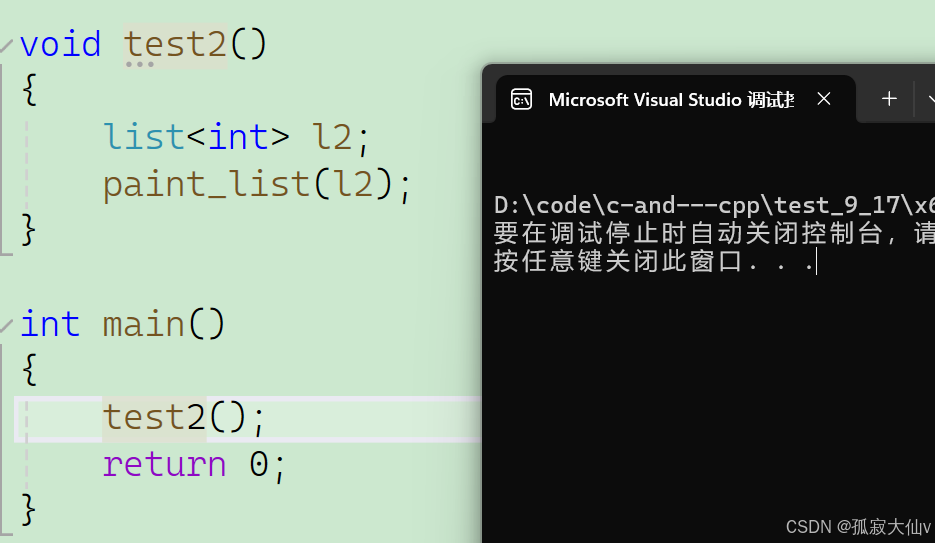Click the console icon on terminal tab
The image size is (935, 543).
point(521,99)
